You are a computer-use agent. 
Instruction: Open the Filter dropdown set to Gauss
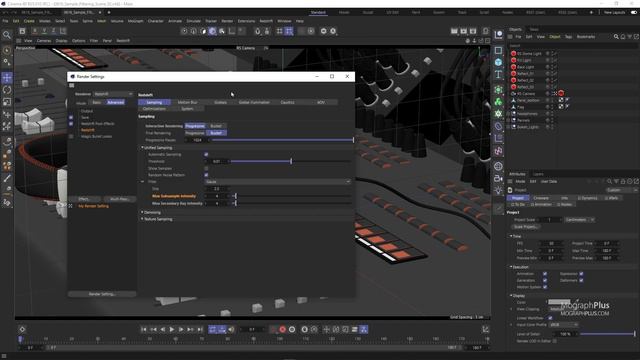pyautogui.click(x=278, y=182)
